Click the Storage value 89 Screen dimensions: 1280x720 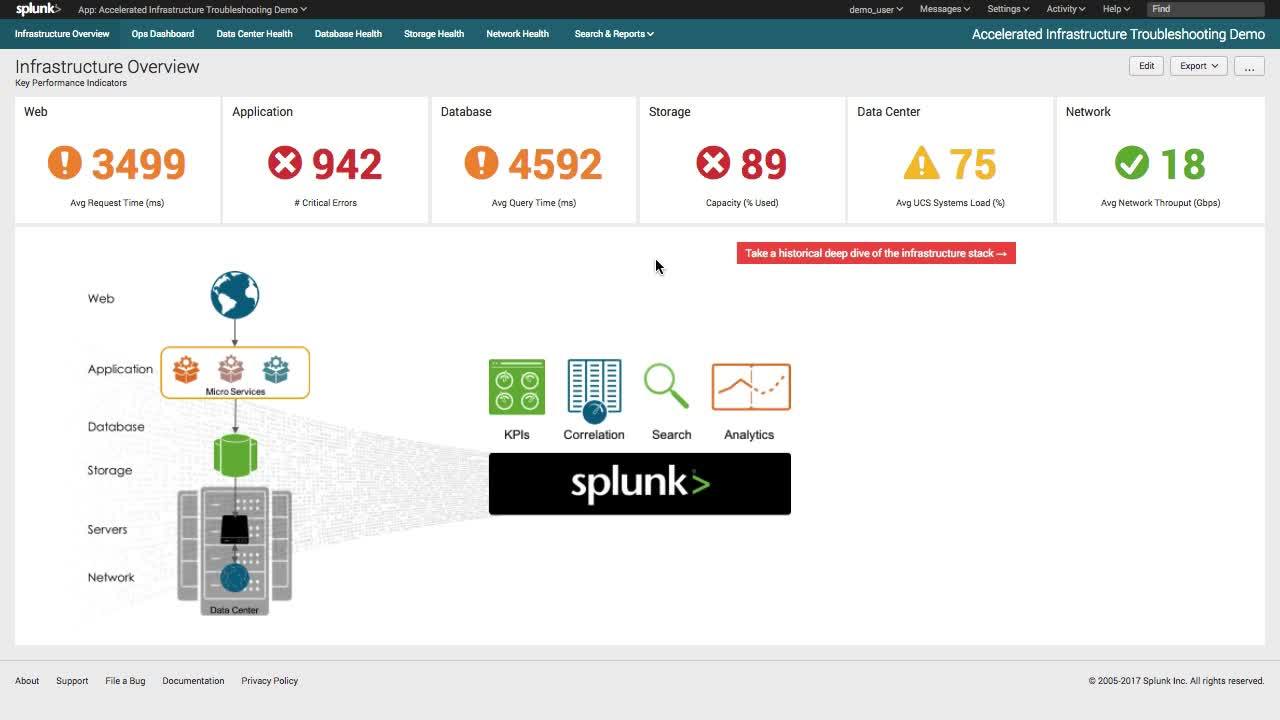point(764,164)
